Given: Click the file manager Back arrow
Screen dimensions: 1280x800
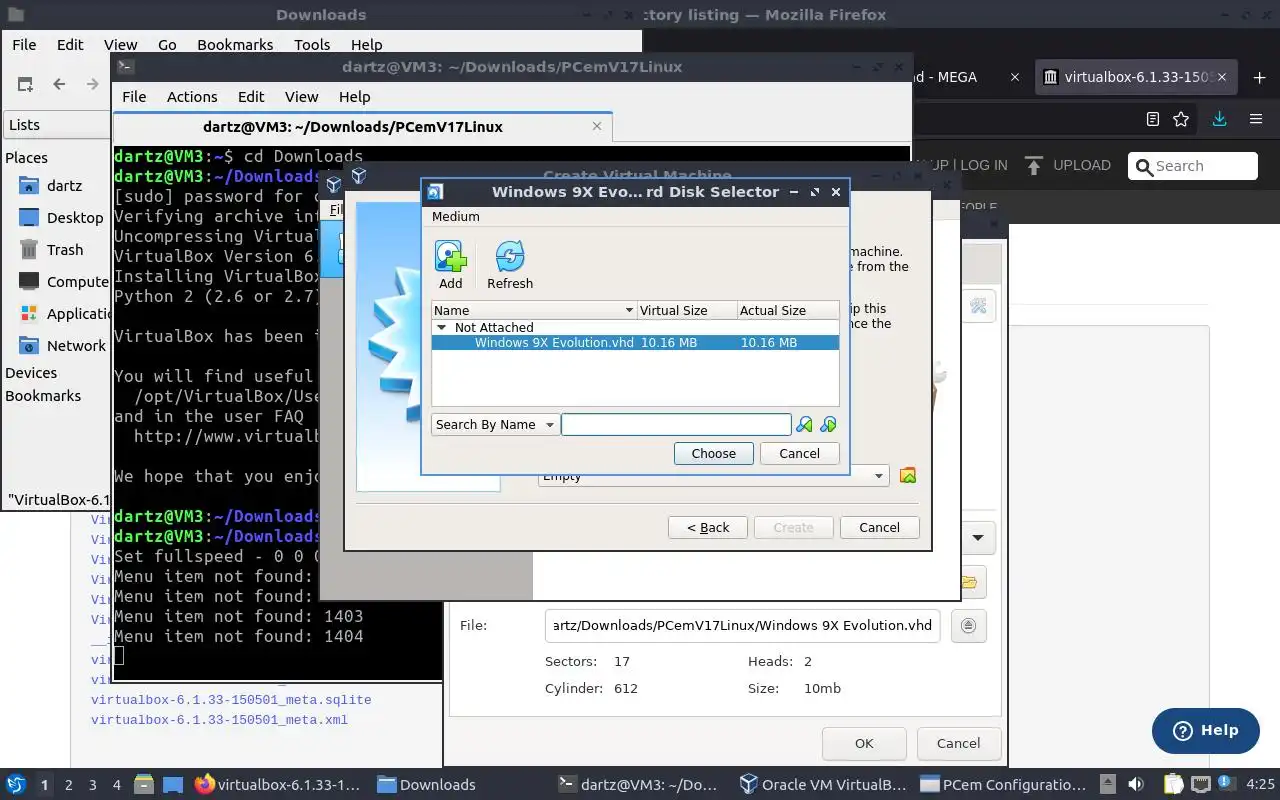Looking at the screenshot, I should coord(59,85).
